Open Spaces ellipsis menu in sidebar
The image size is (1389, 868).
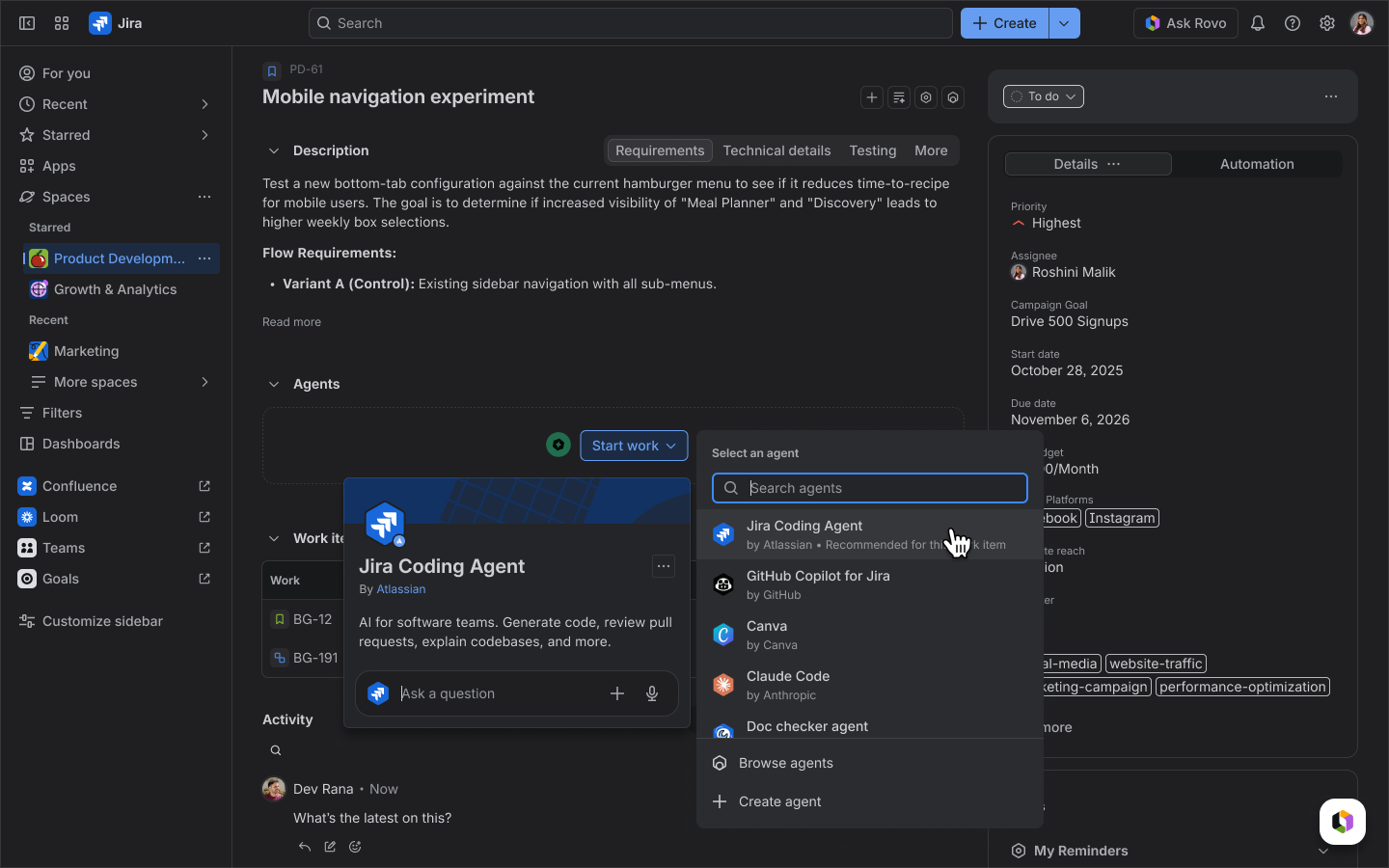204,197
